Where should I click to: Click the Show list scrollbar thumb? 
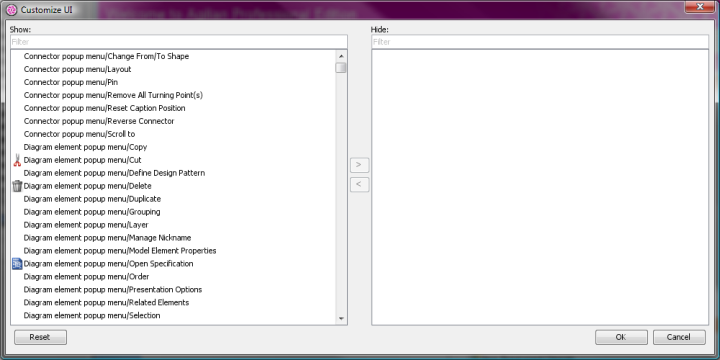pyautogui.click(x=341, y=68)
